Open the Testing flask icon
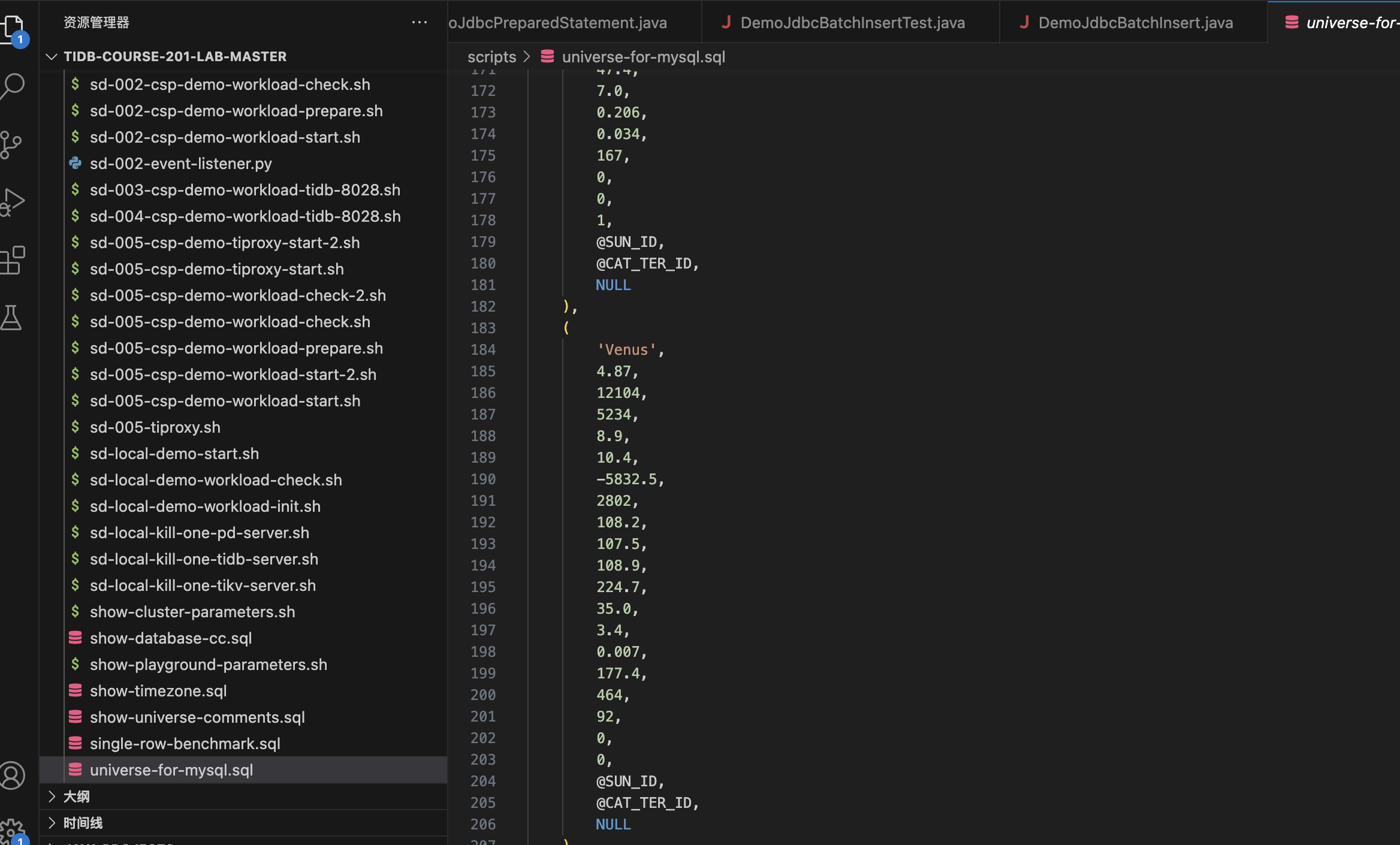The image size is (1400, 845). click(x=12, y=318)
